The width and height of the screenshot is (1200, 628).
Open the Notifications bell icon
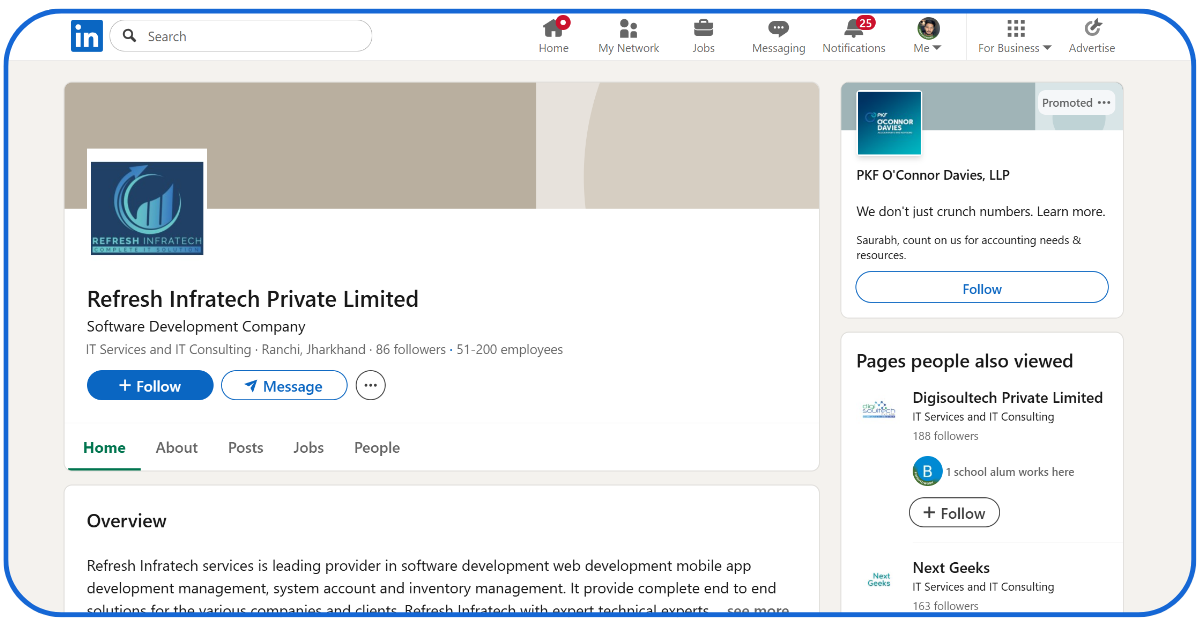(x=854, y=28)
